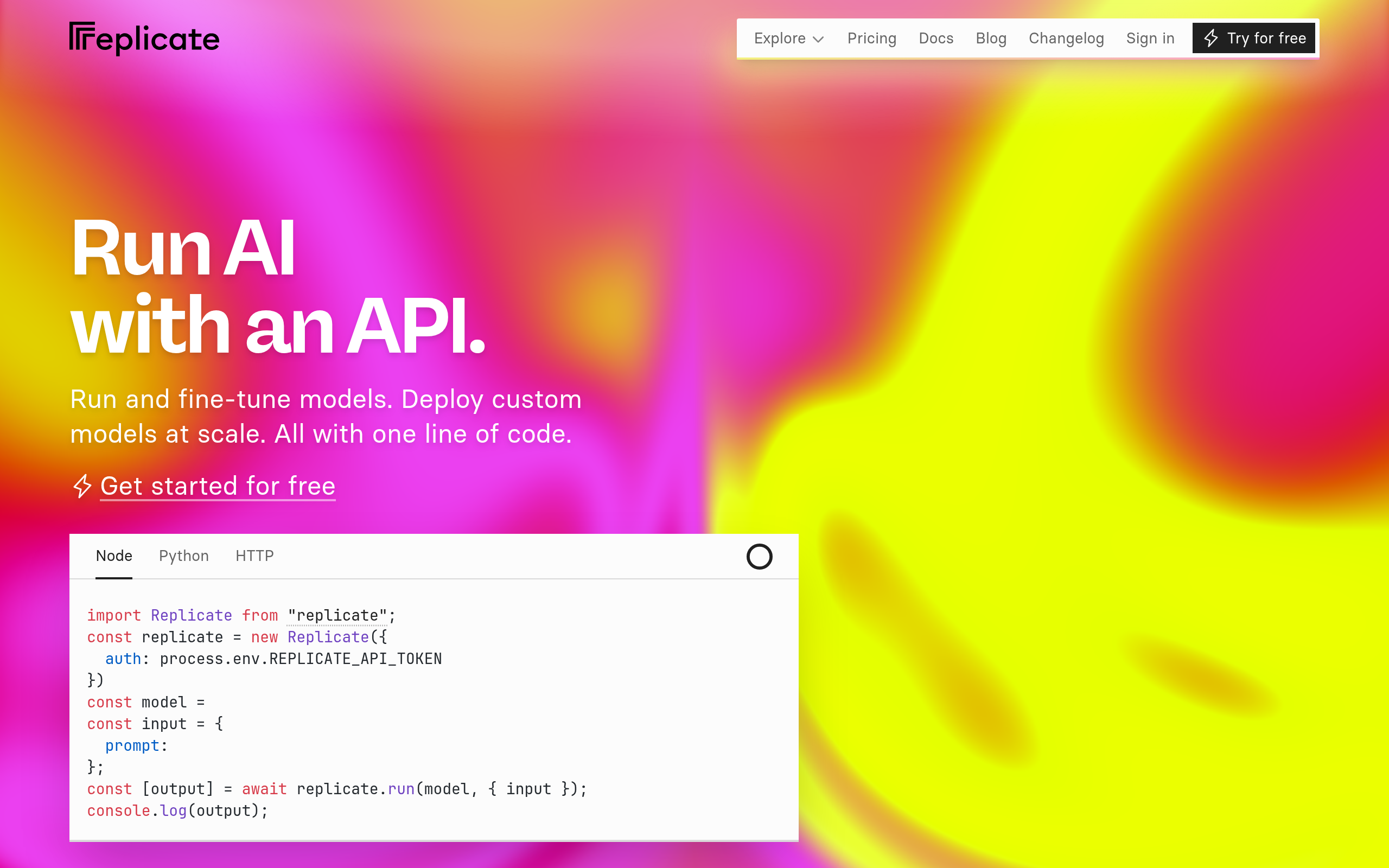View the Changelog page
1389x868 pixels.
click(x=1066, y=39)
